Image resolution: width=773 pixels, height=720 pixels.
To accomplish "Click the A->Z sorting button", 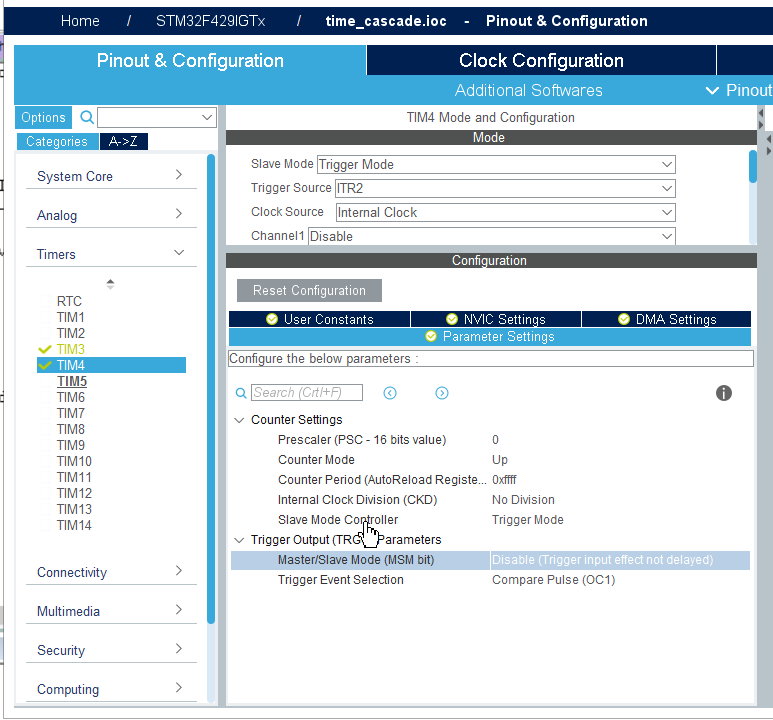I will click(124, 142).
